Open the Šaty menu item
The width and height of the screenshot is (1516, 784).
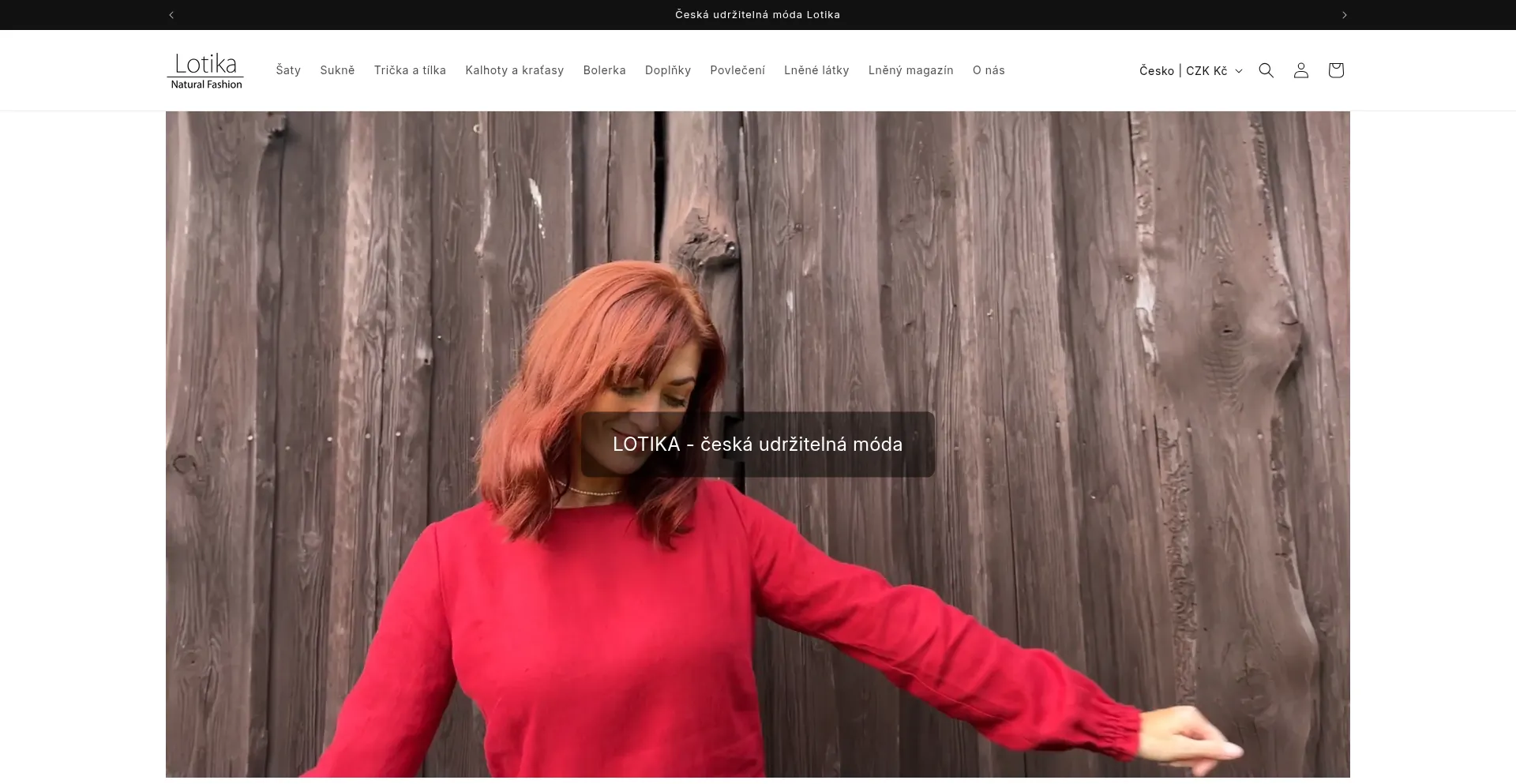pyautogui.click(x=288, y=70)
